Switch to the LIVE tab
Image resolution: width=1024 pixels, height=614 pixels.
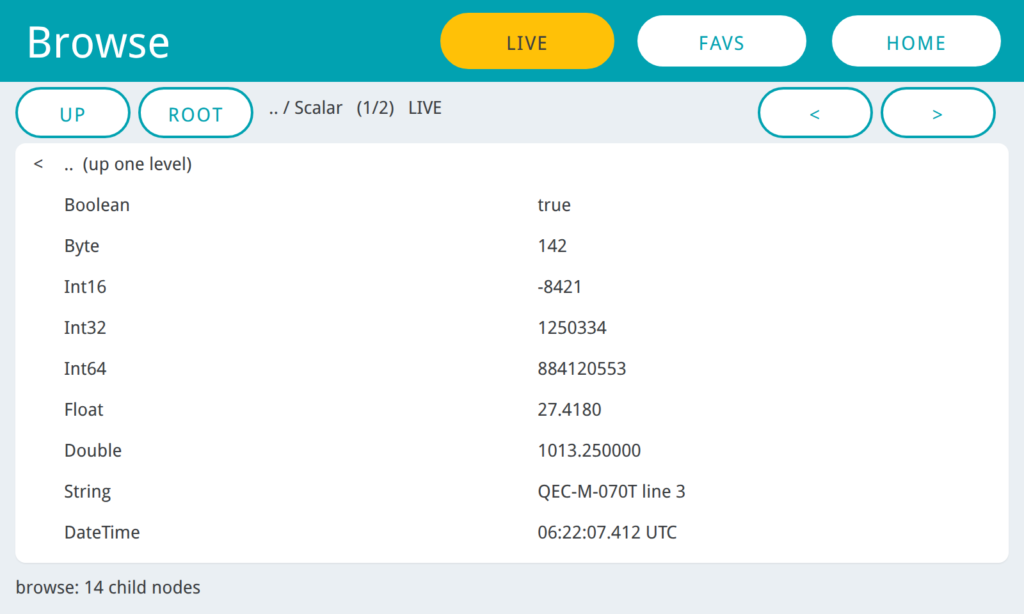(527, 41)
